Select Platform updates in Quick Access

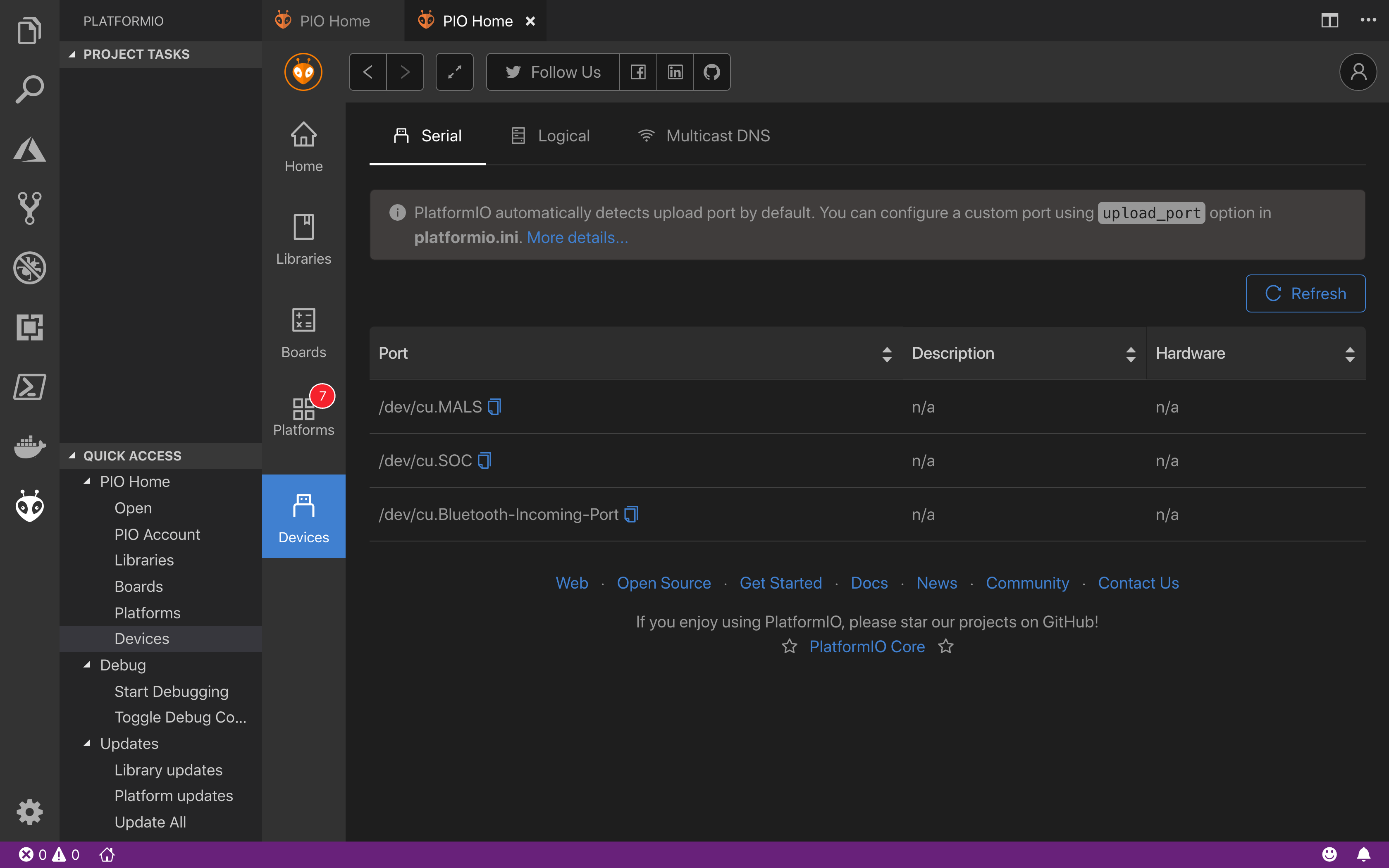click(x=173, y=796)
